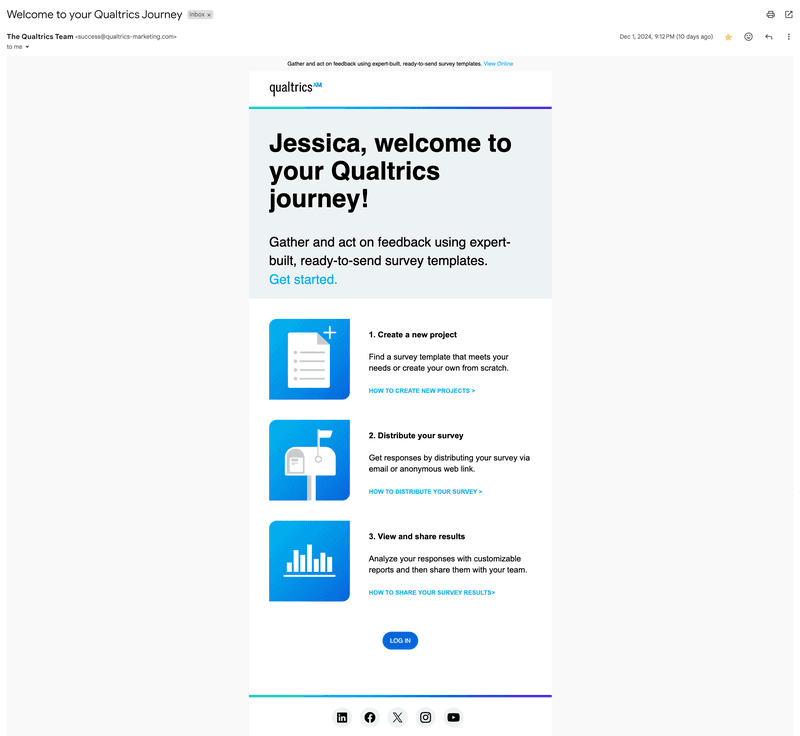Click the Qualtrics XM logo
The width and height of the screenshot is (800, 736).
(x=295, y=88)
